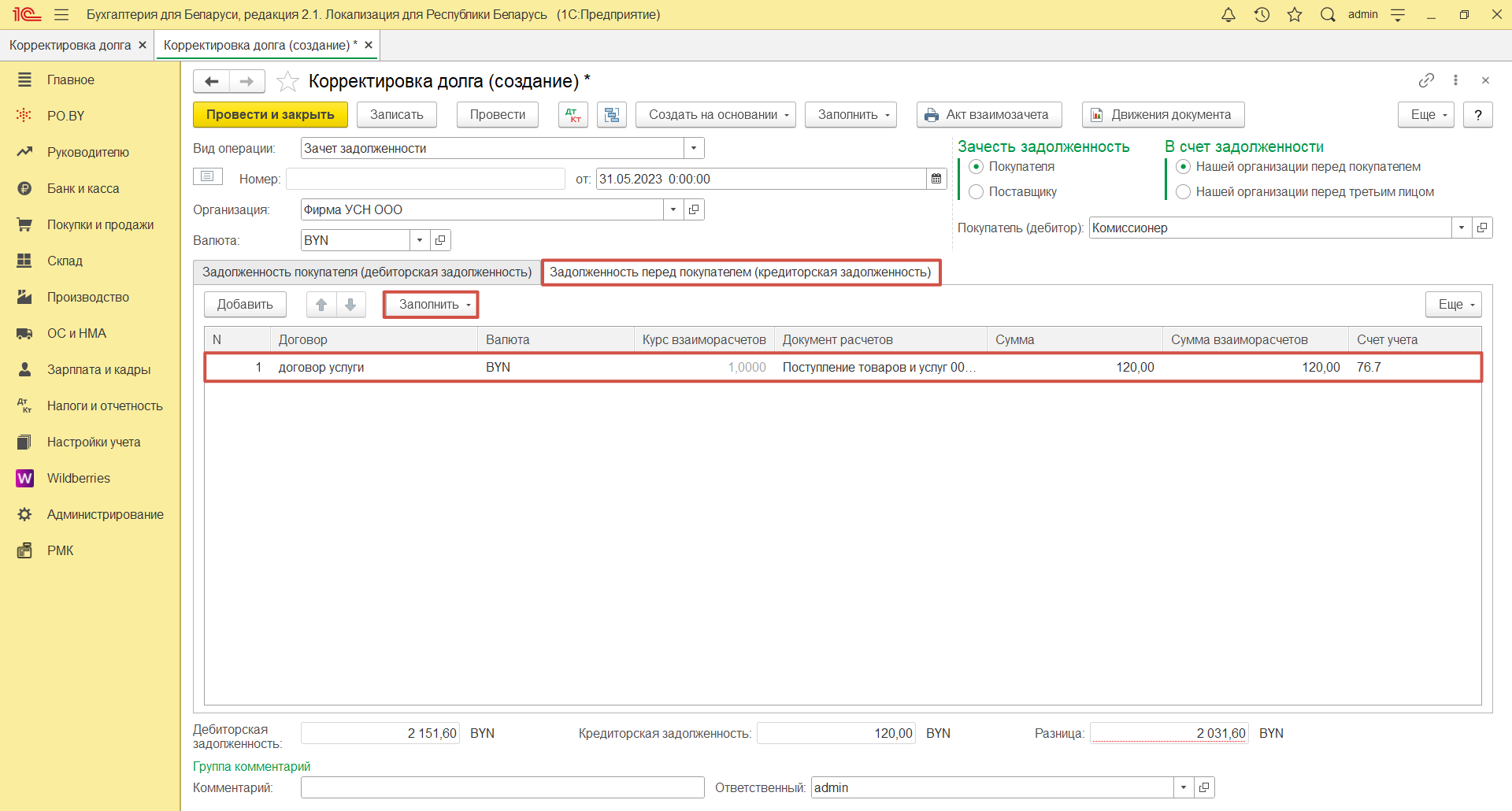Expand Создать на основании menu
This screenshot has width=1512, height=811.
[715, 115]
